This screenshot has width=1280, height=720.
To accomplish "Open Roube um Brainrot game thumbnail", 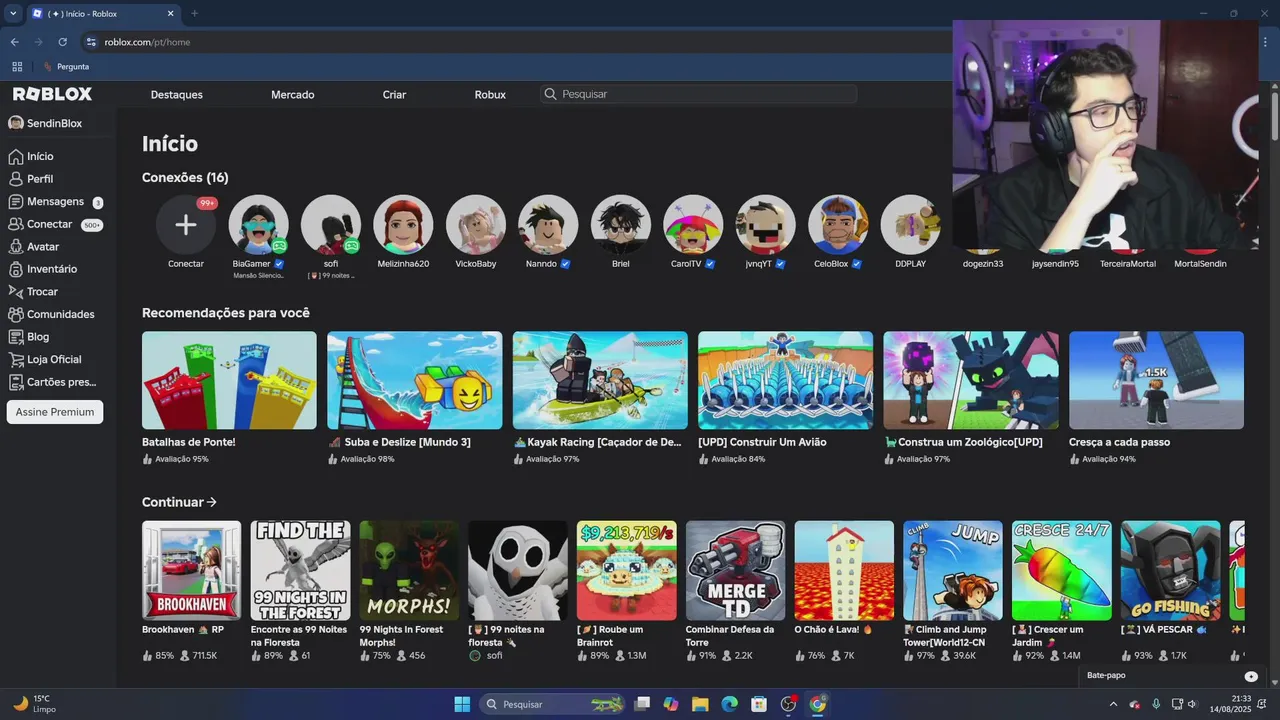I will coord(626,570).
